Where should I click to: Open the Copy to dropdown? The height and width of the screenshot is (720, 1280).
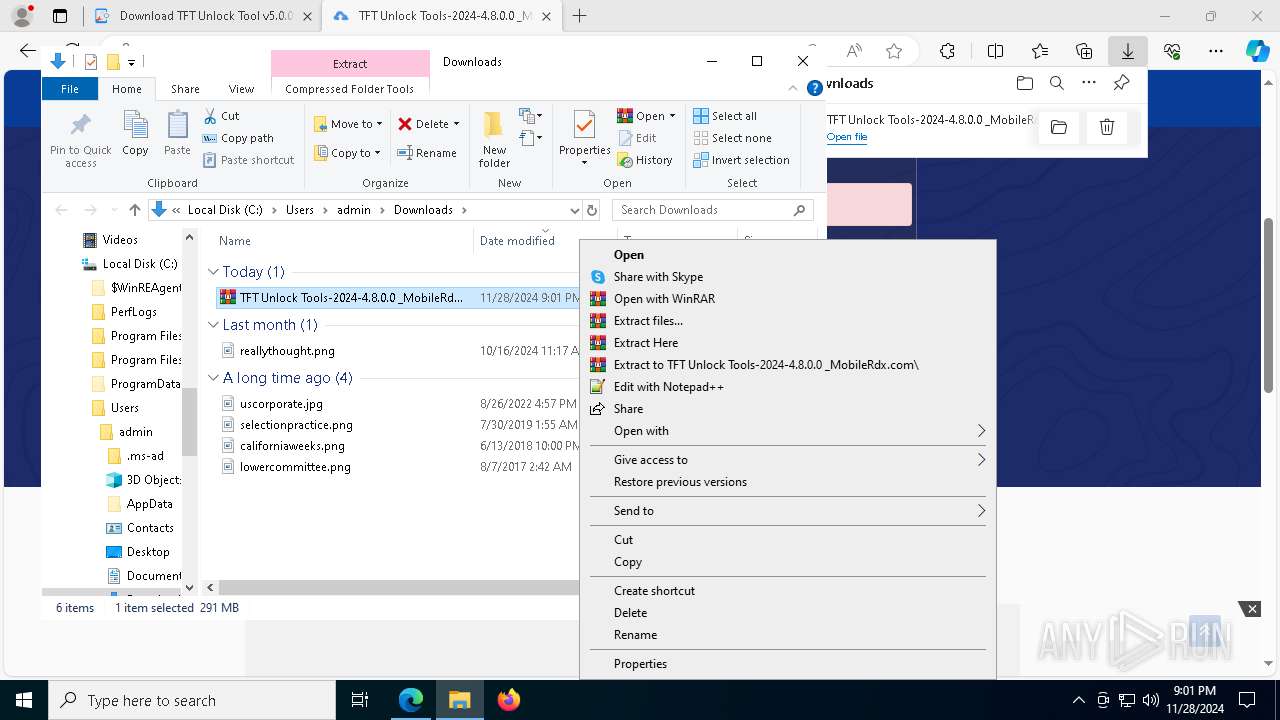(x=348, y=153)
